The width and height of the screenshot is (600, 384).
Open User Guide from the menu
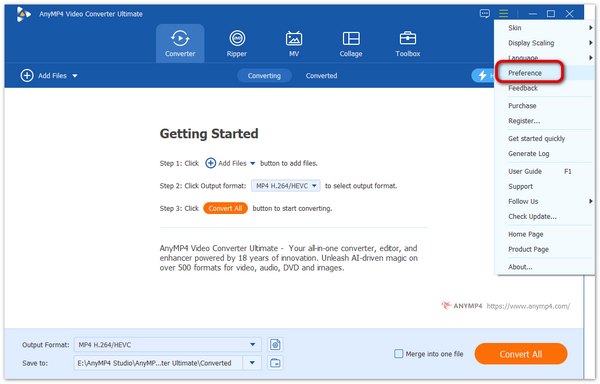tap(543, 171)
